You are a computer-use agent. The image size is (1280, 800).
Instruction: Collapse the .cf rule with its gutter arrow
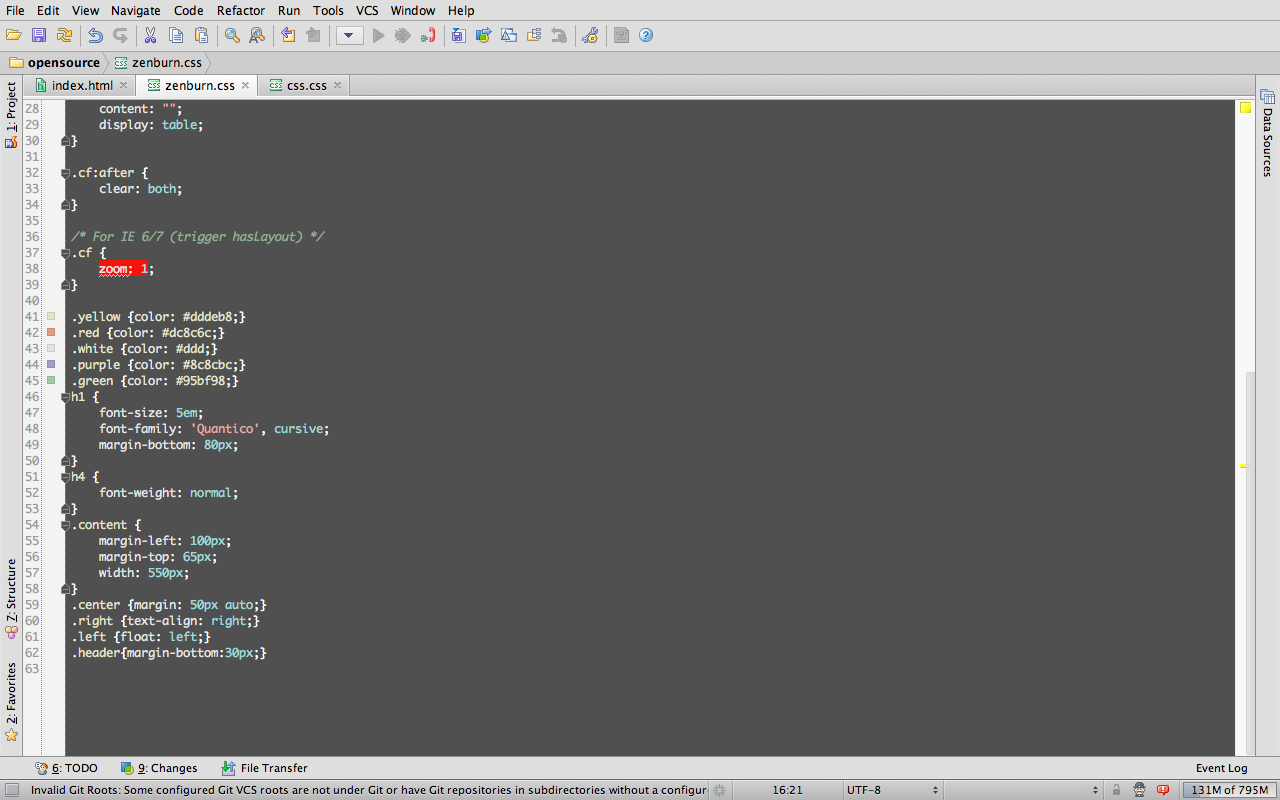click(64, 252)
